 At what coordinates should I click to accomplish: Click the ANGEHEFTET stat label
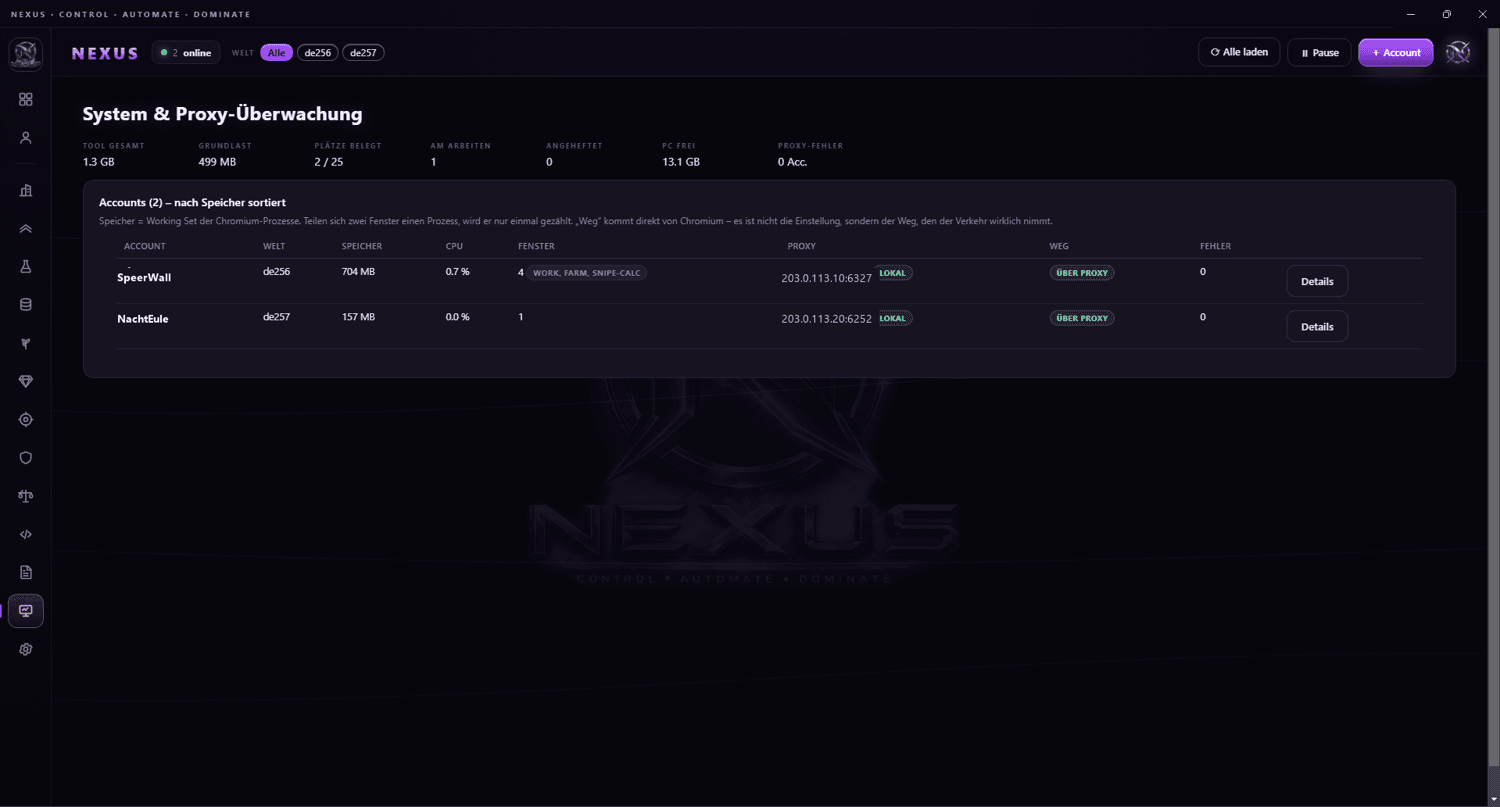[574, 146]
